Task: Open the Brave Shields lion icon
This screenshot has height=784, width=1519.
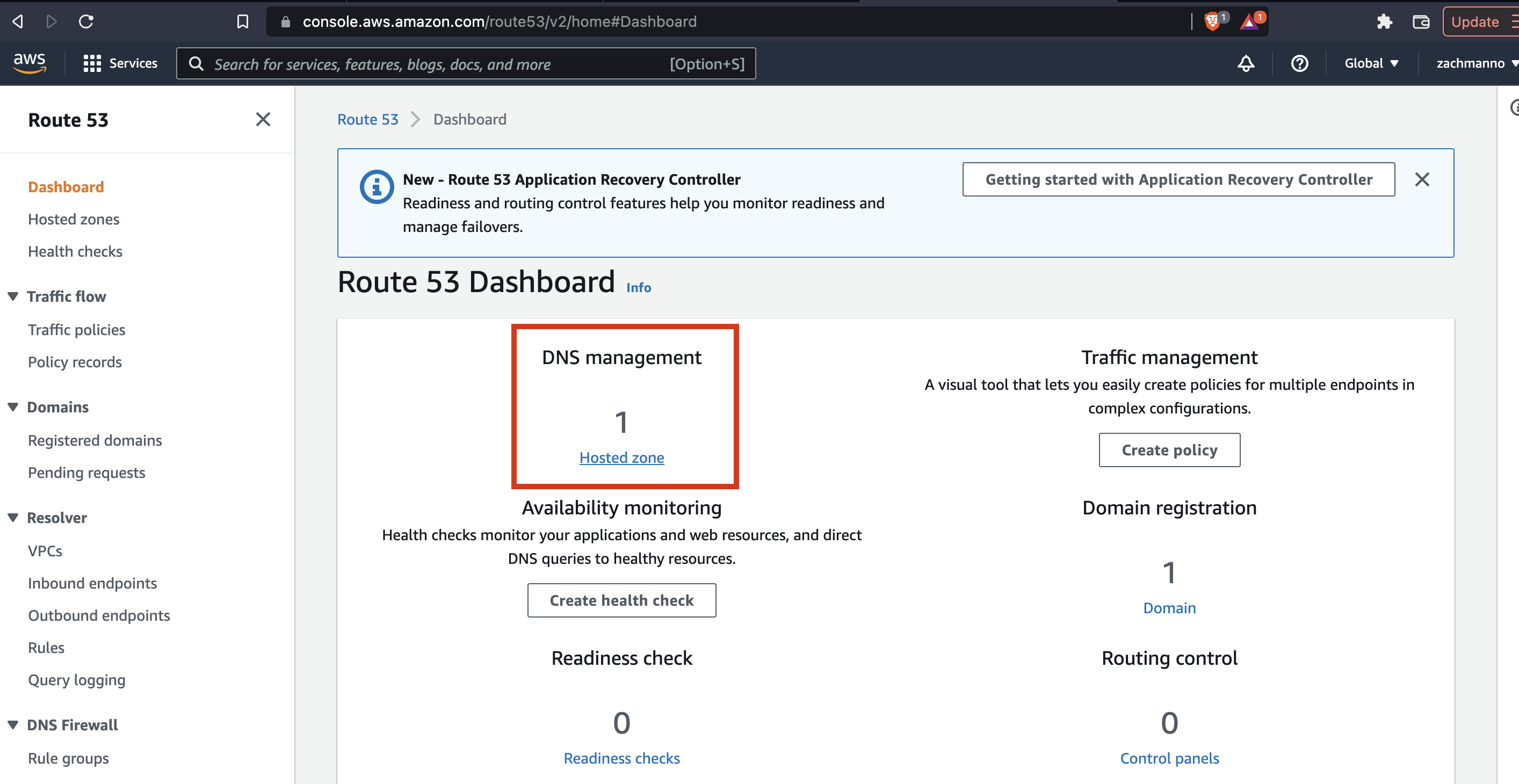Action: point(1212,22)
